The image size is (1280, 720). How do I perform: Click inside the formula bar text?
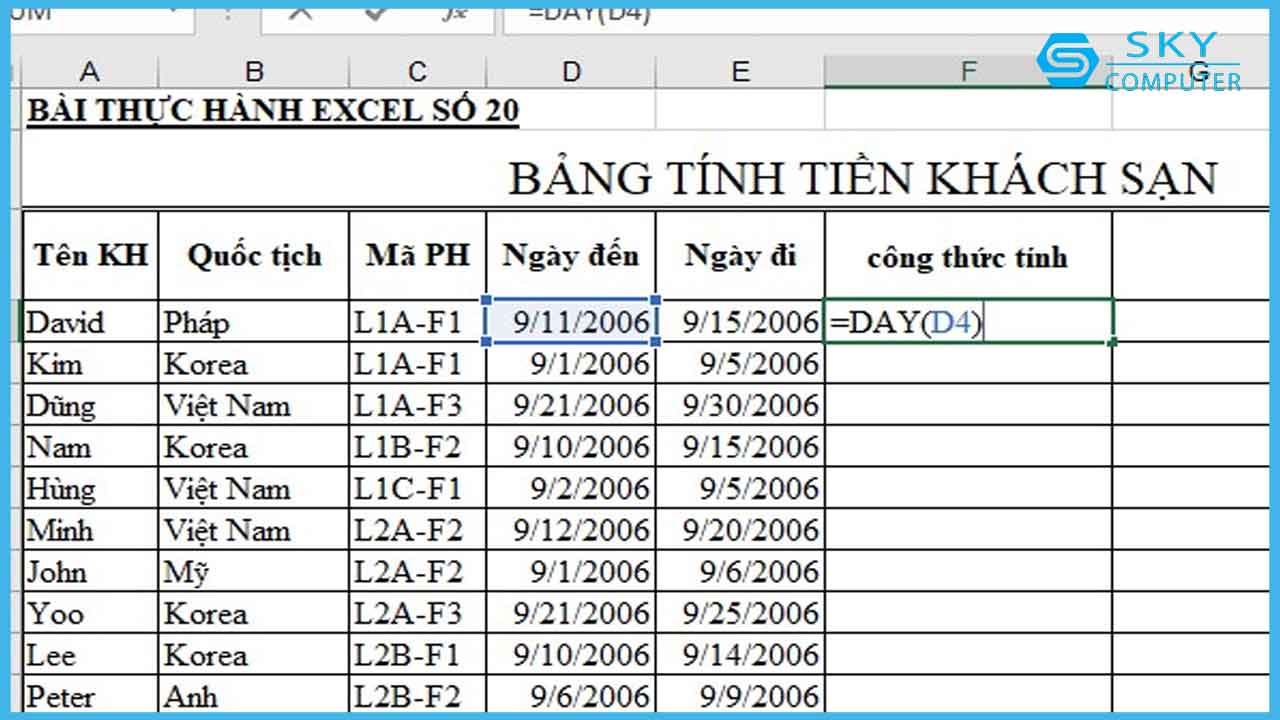click(800, 14)
